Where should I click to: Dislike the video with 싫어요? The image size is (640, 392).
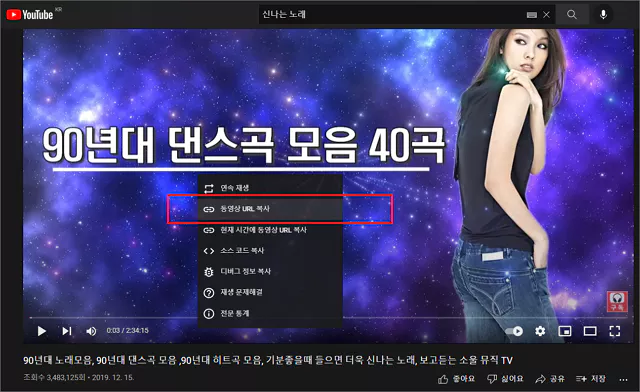[505, 379]
